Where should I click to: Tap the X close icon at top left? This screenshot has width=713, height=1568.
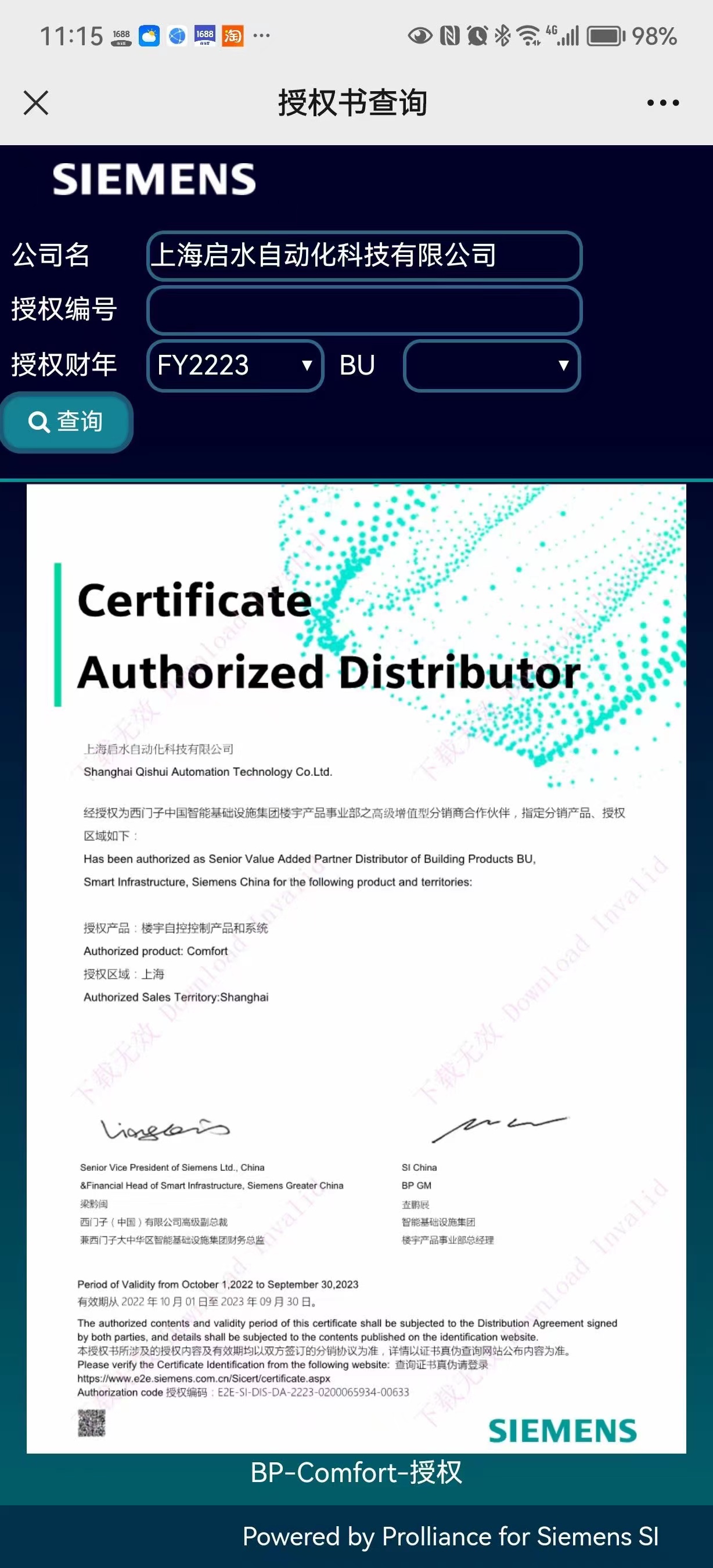(36, 102)
